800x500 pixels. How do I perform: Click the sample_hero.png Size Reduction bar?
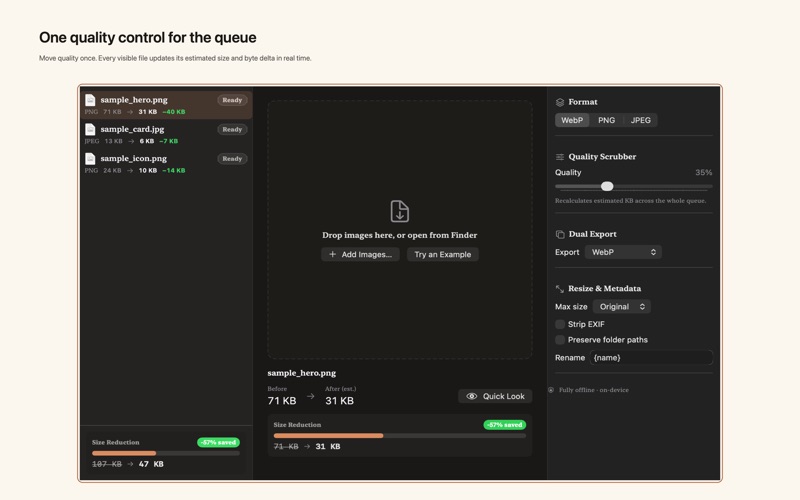pyautogui.click(x=399, y=436)
